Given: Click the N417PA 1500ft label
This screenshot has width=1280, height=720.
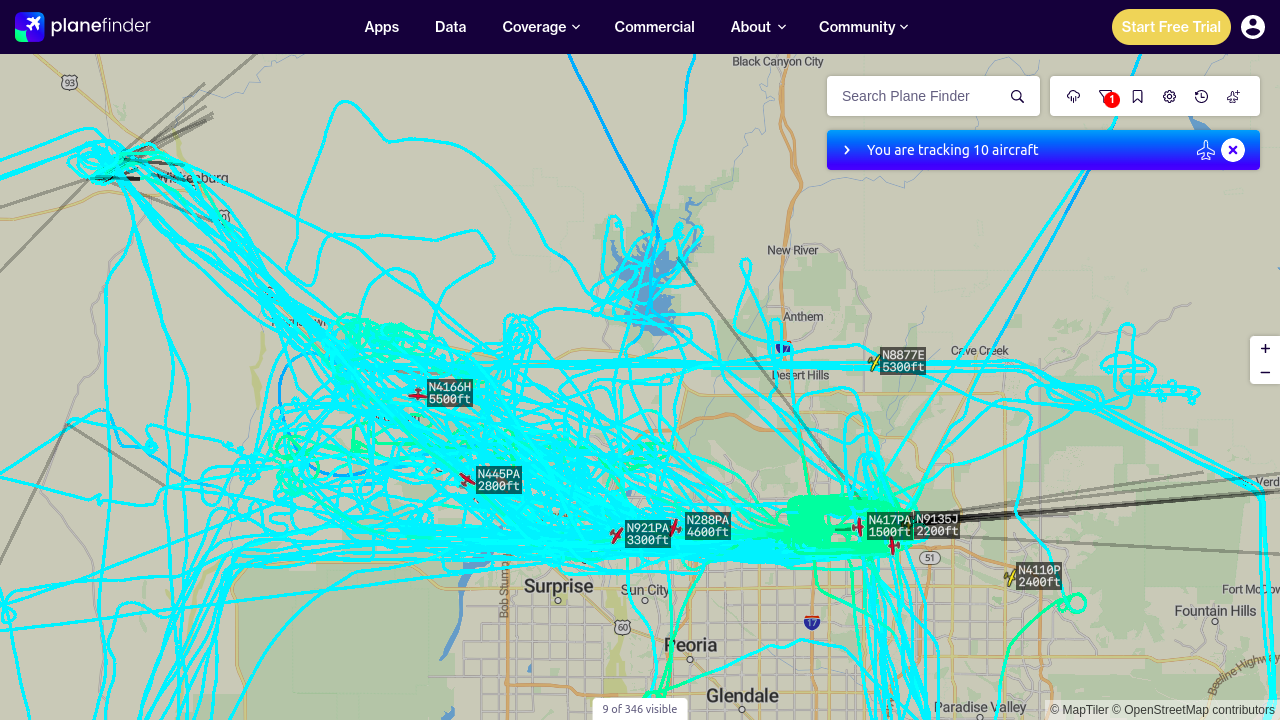Looking at the screenshot, I should pyautogui.click(x=890, y=526).
